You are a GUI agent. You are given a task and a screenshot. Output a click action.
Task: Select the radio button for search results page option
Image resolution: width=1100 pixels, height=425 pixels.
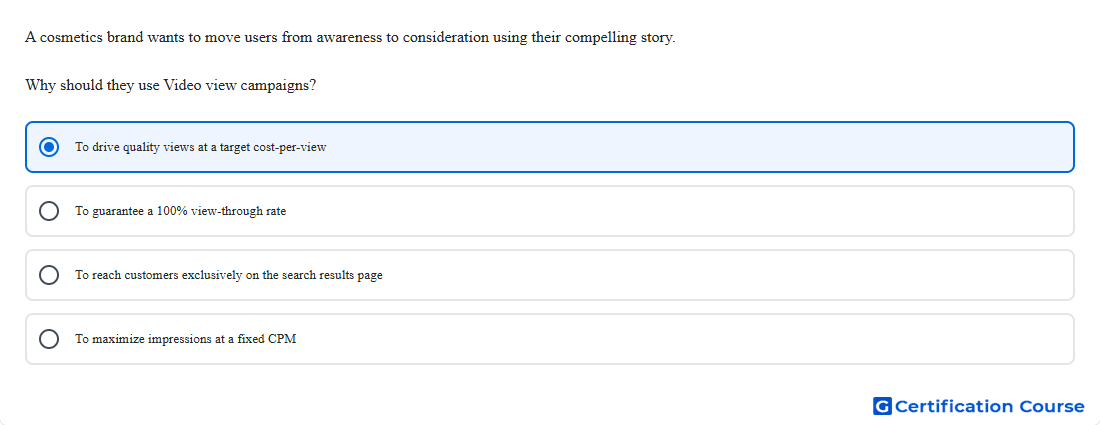coord(49,275)
